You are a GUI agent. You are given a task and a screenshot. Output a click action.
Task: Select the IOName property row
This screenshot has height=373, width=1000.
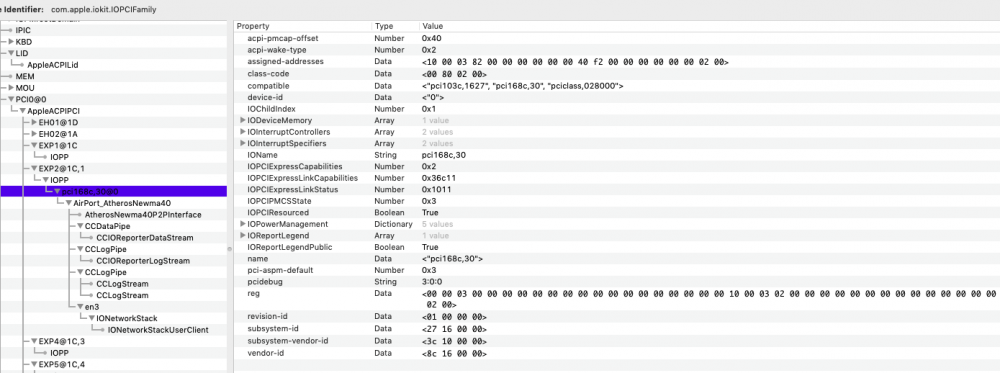[617, 155]
